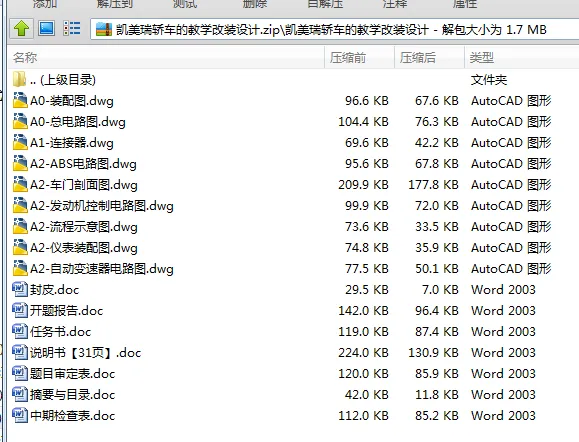The image size is (579, 442).
Task: Click the 11.8 KB compressed size
Action: click(437, 395)
